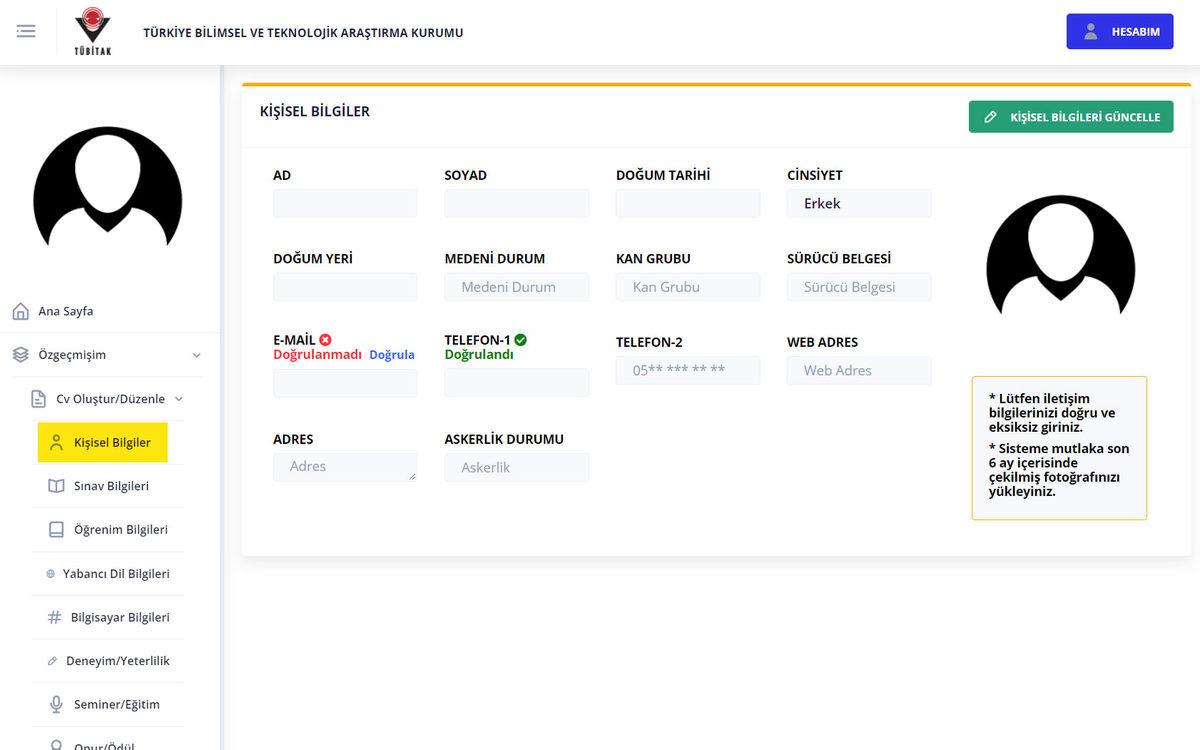Image resolution: width=1200 pixels, height=750 pixels.
Task: Open the Medeni Durum dropdown
Action: pos(516,287)
